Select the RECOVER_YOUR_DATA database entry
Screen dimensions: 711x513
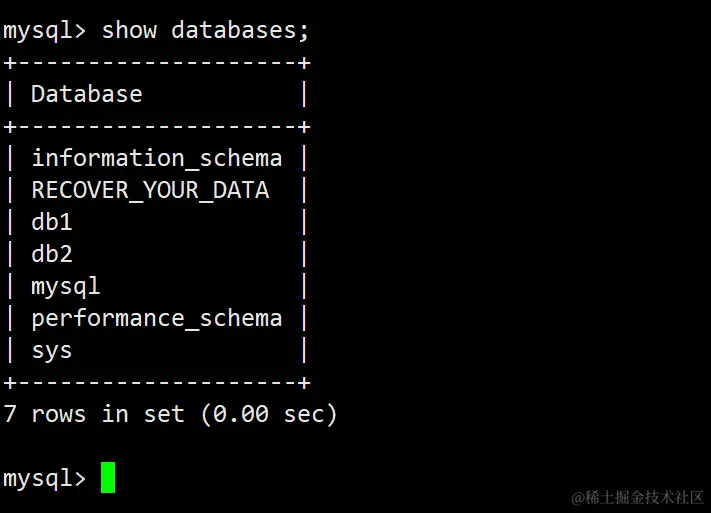click(150, 190)
